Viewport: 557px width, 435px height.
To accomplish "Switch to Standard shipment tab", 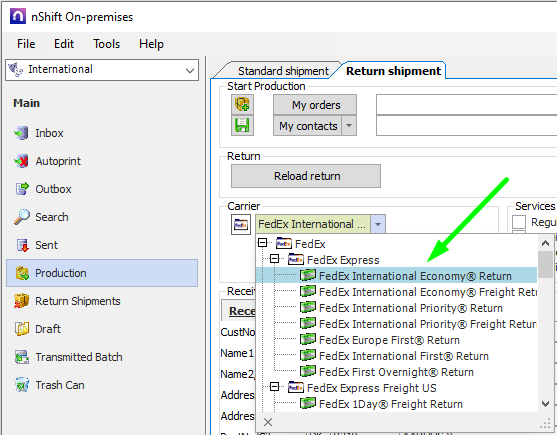I will coord(283,71).
